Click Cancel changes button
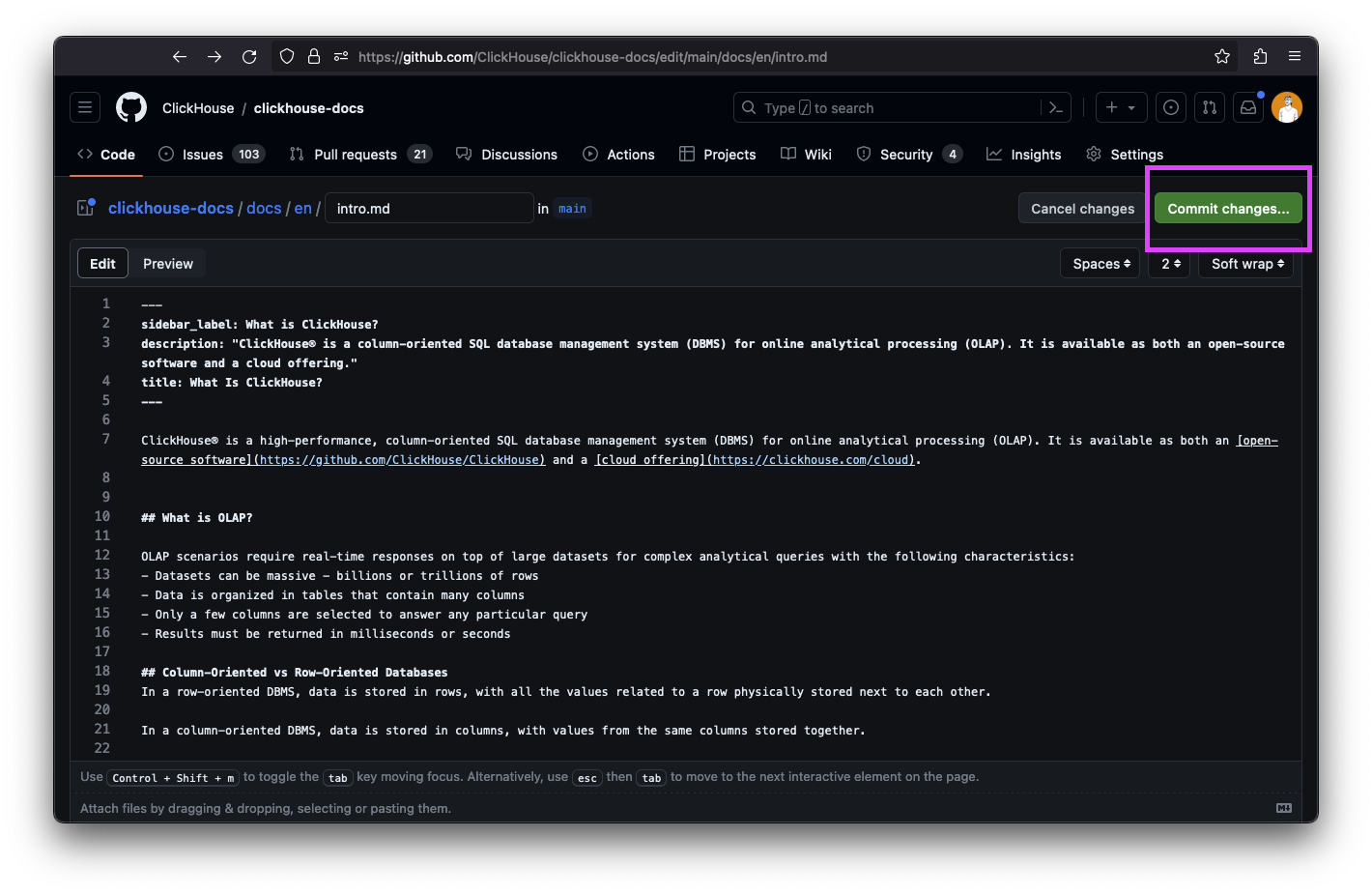This screenshot has height=894, width=1372. (x=1082, y=209)
